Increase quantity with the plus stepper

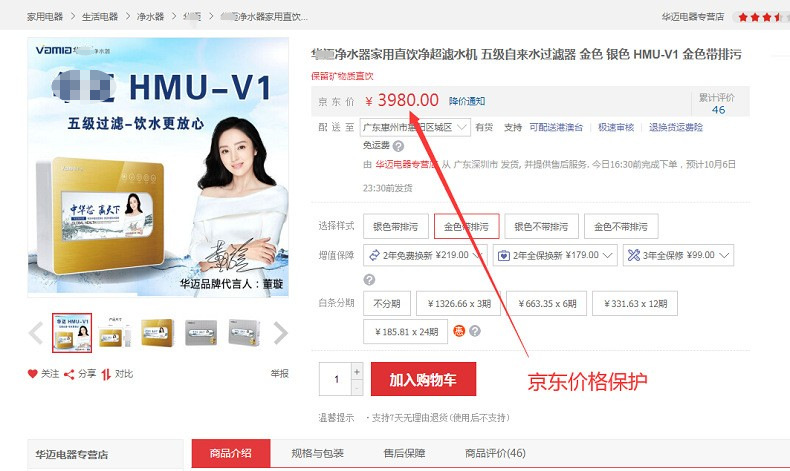[x=357, y=372]
